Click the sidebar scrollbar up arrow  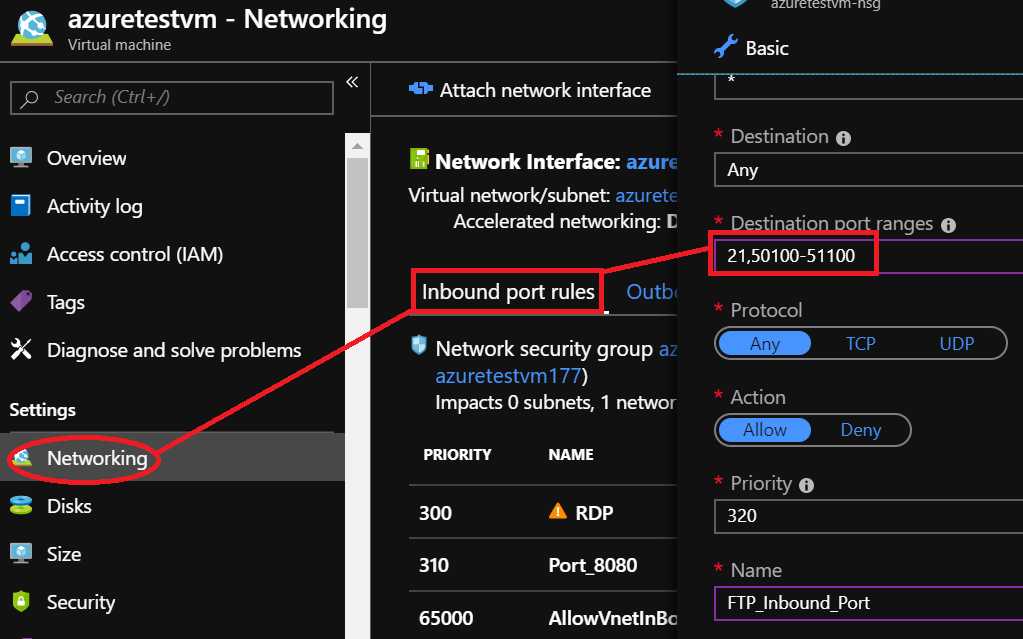[x=357, y=146]
